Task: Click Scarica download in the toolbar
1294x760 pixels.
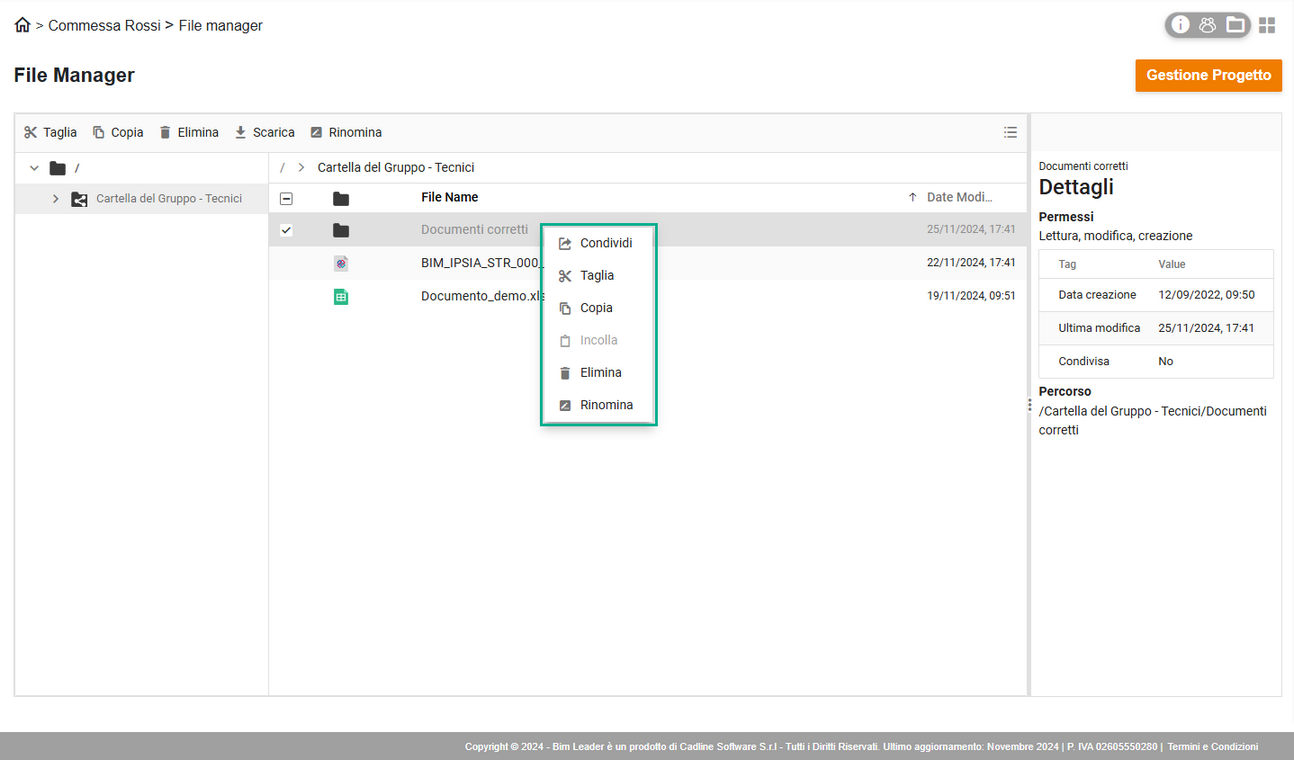Action: click(265, 132)
